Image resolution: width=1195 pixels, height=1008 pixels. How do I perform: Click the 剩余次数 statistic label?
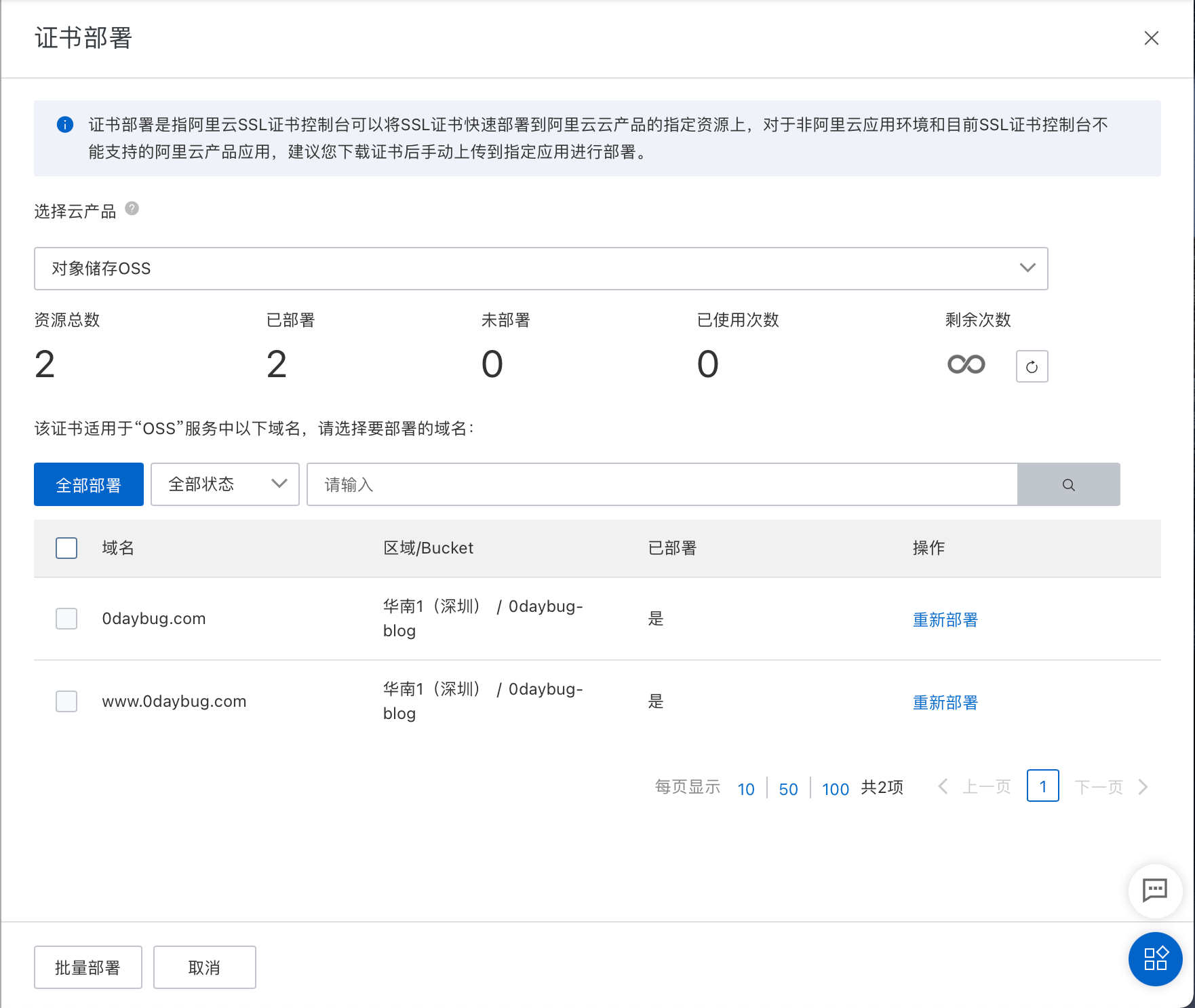pyautogui.click(x=978, y=319)
